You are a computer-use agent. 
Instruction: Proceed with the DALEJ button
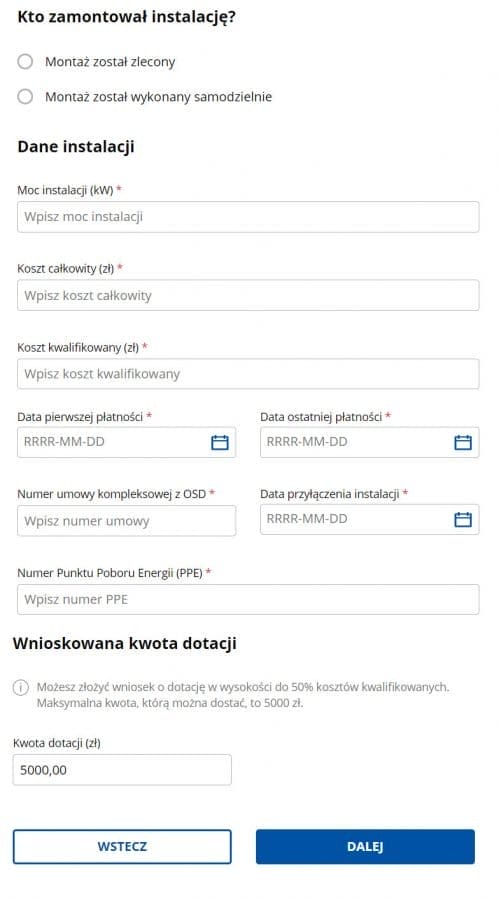365,847
